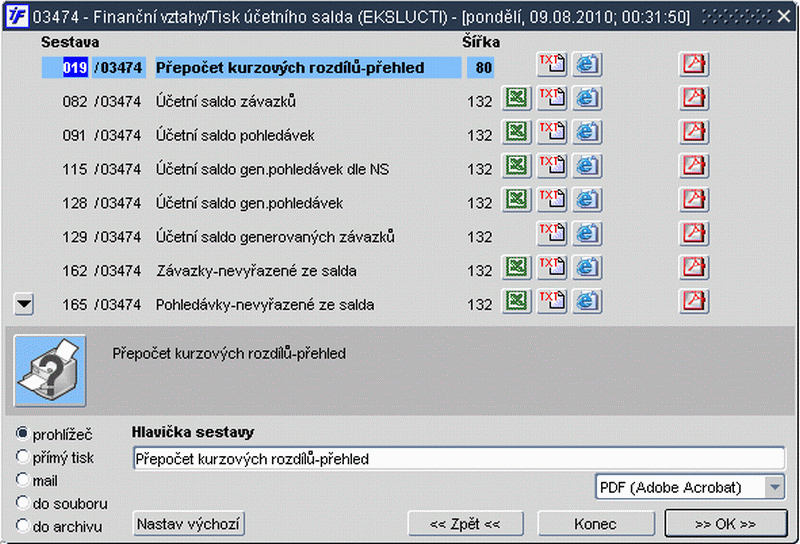Export Účetní saldo pohledávek to Excel
800x544 pixels.
(517, 132)
